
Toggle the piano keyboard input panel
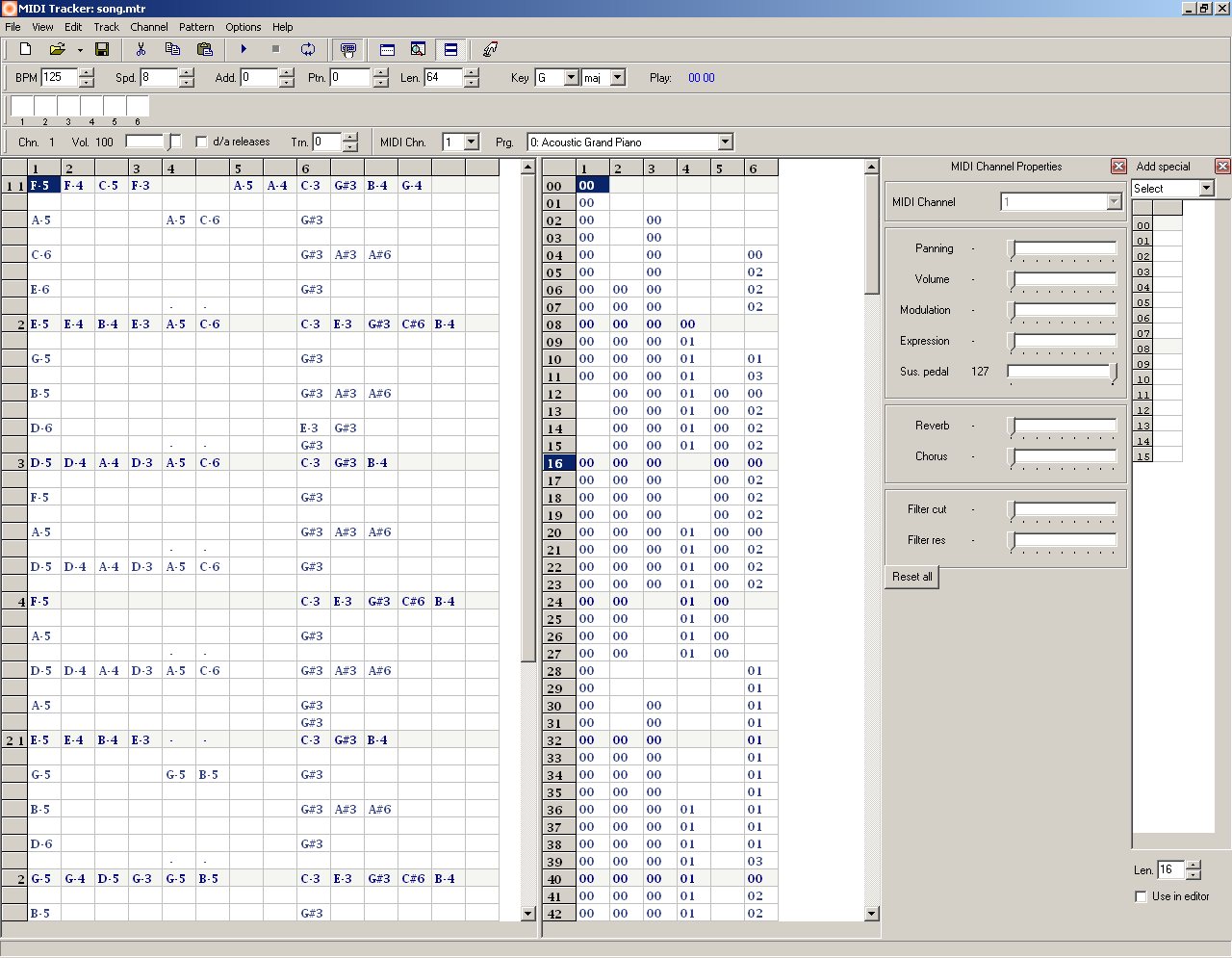pos(347,49)
